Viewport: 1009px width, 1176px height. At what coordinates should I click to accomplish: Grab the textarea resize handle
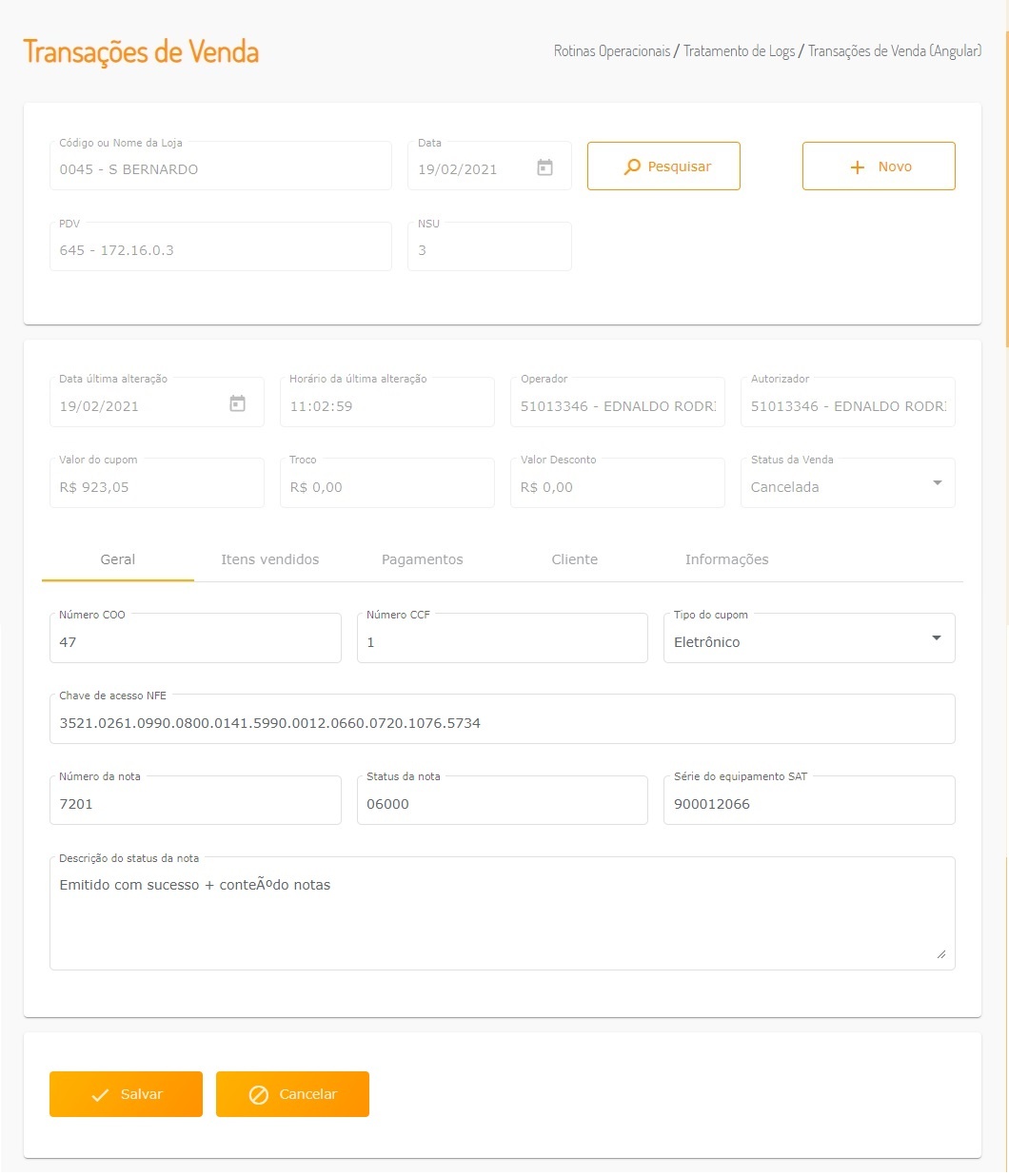click(940, 953)
